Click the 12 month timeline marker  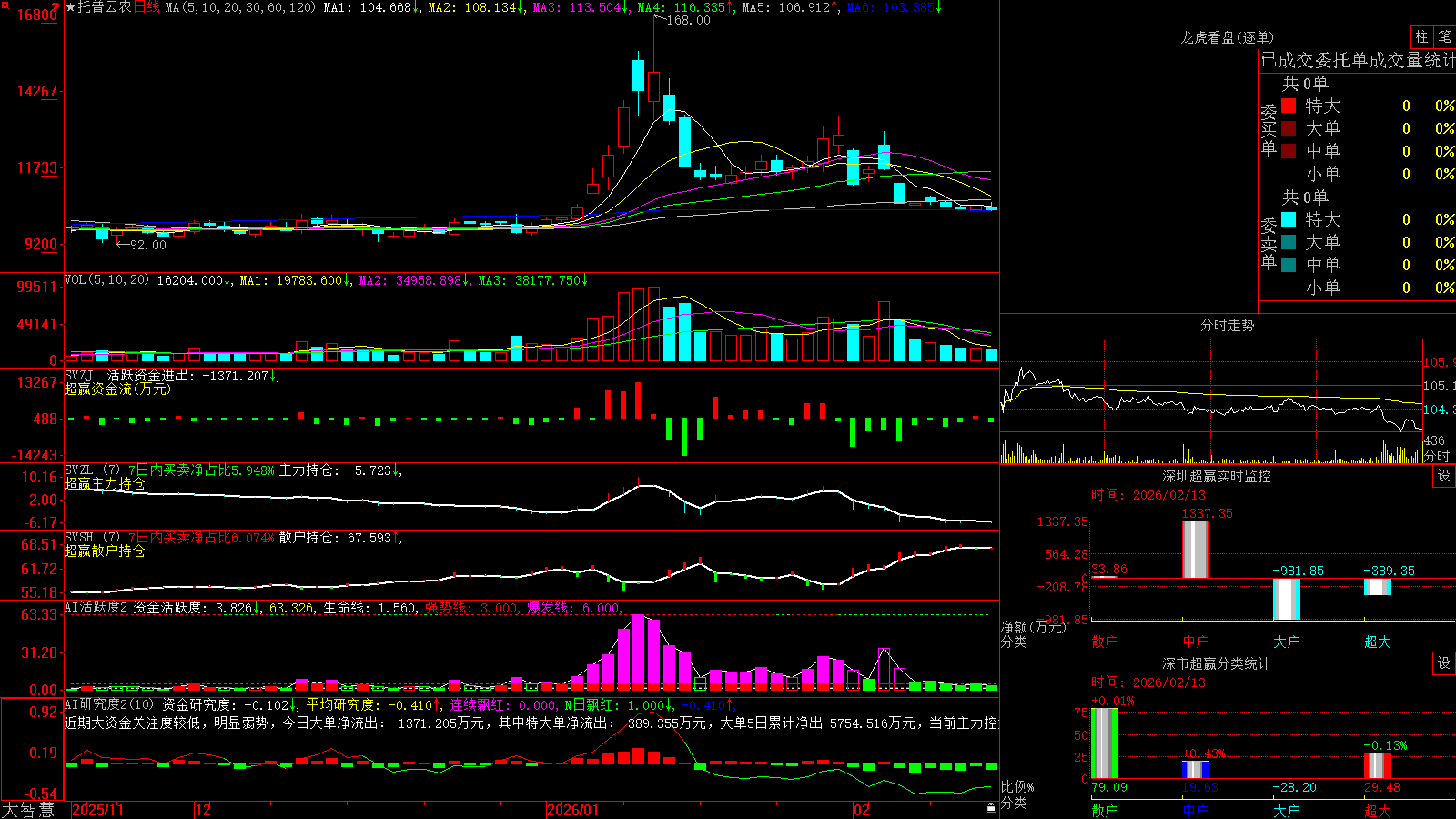pos(204,810)
